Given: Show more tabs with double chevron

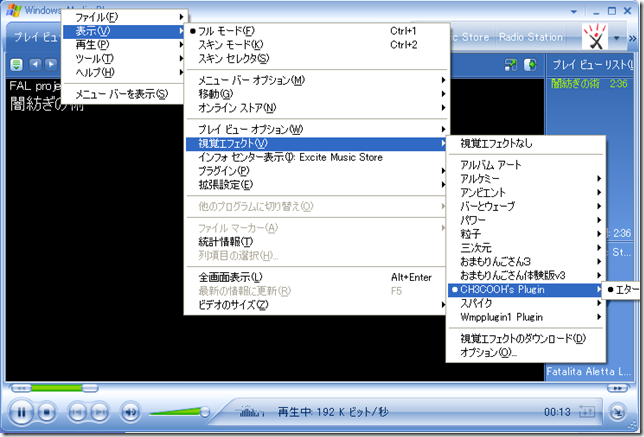Looking at the screenshot, I should 632,38.
